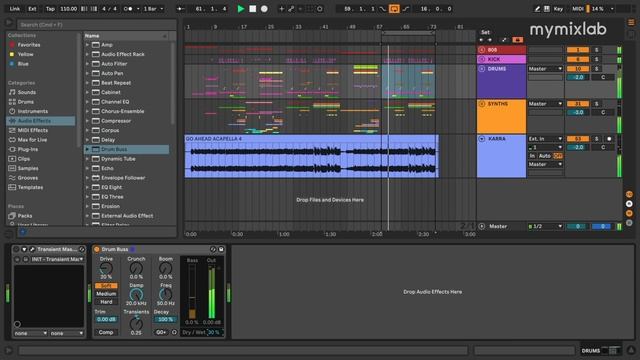The width and height of the screenshot is (640, 360).
Task: Hot-swap the Transient Master preset icon
Action: coord(82,249)
